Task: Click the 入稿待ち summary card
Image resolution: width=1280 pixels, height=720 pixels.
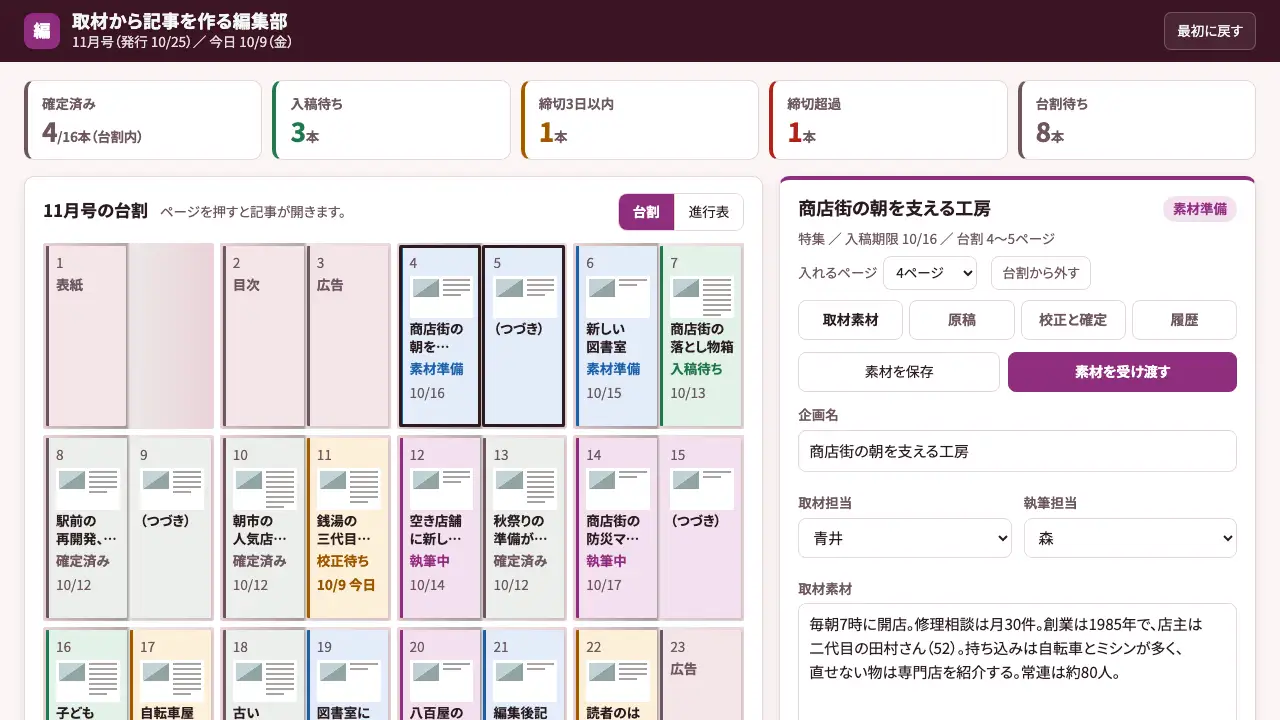Action: [391, 120]
